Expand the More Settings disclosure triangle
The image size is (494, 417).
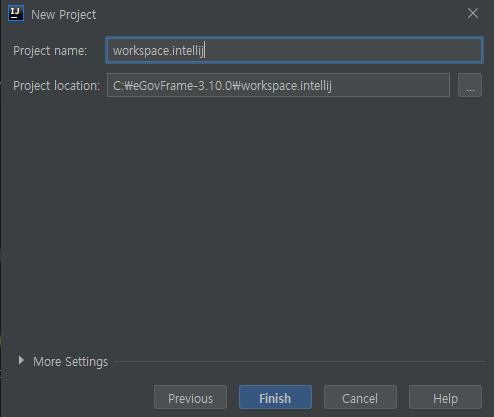21,360
